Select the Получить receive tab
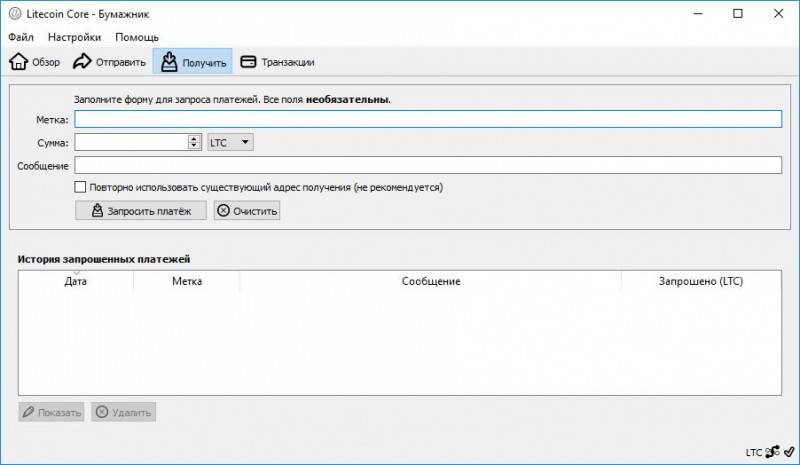The width and height of the screenshot is (800, 465). (192, 62)
